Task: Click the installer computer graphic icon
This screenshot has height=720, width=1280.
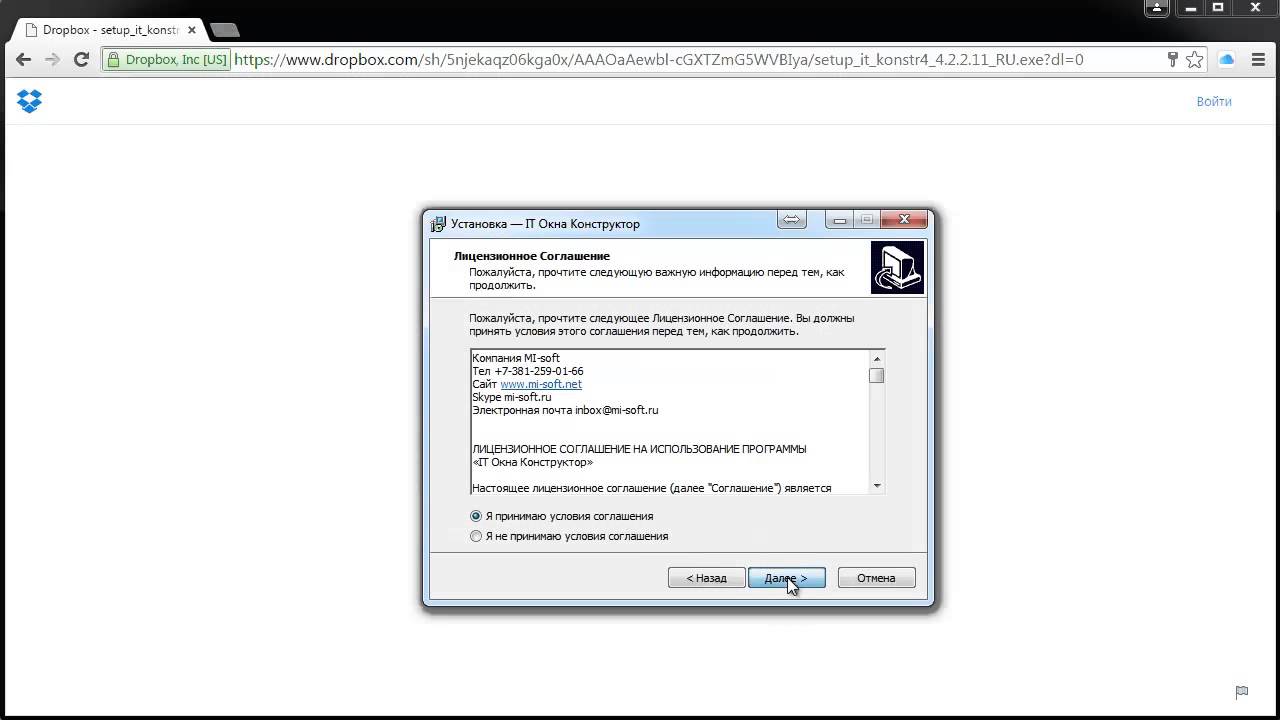Action: 897,268
